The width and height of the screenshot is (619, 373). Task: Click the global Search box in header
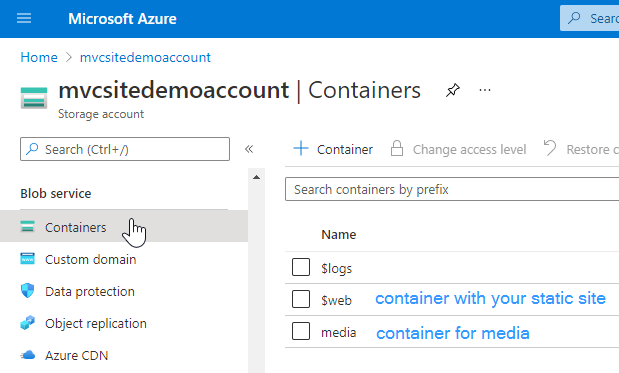pyautogui.click(x=589, y=18)
